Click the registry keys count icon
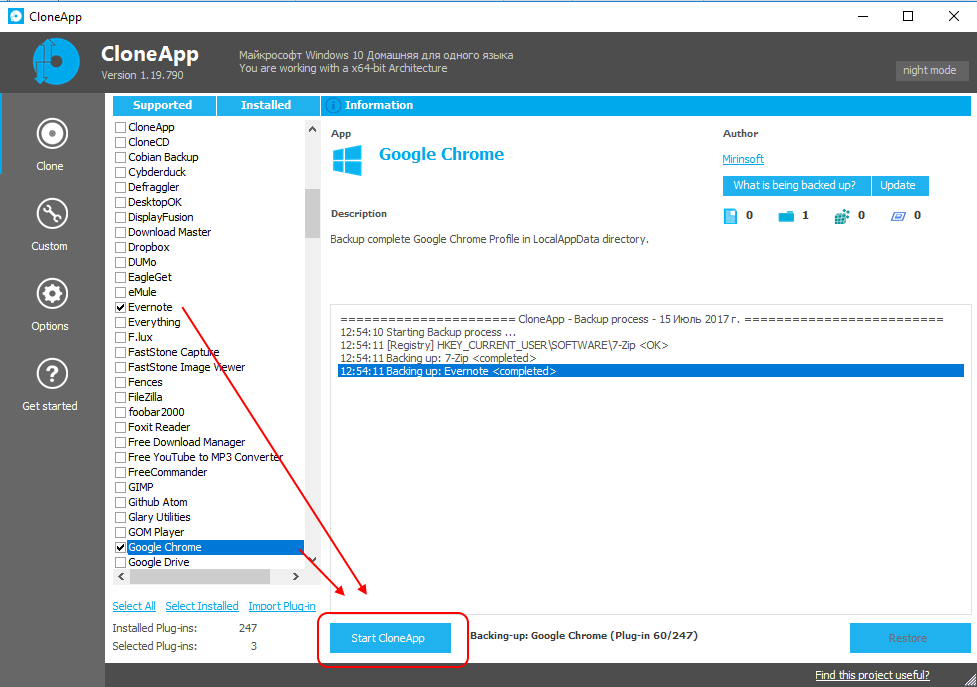 842,216
